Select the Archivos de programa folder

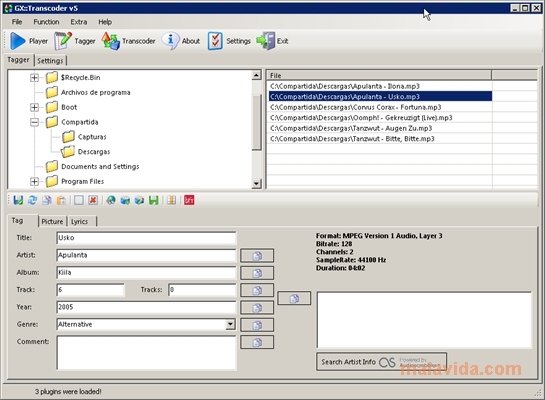[96, 92]
